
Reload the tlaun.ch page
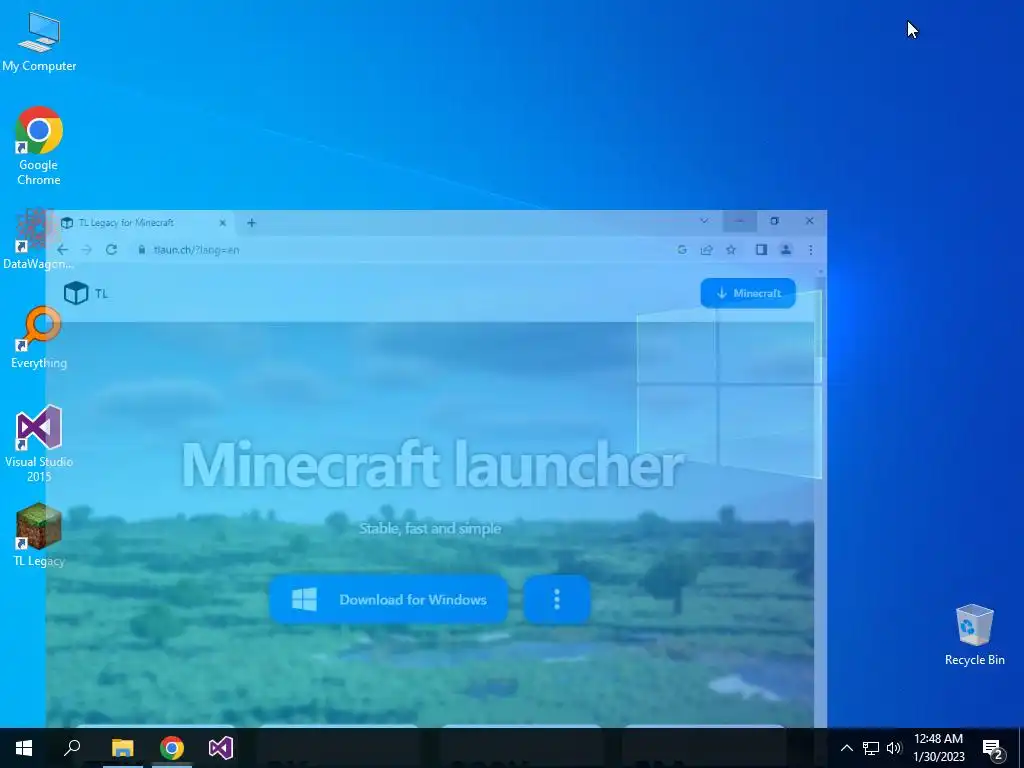tap(111, 249)
